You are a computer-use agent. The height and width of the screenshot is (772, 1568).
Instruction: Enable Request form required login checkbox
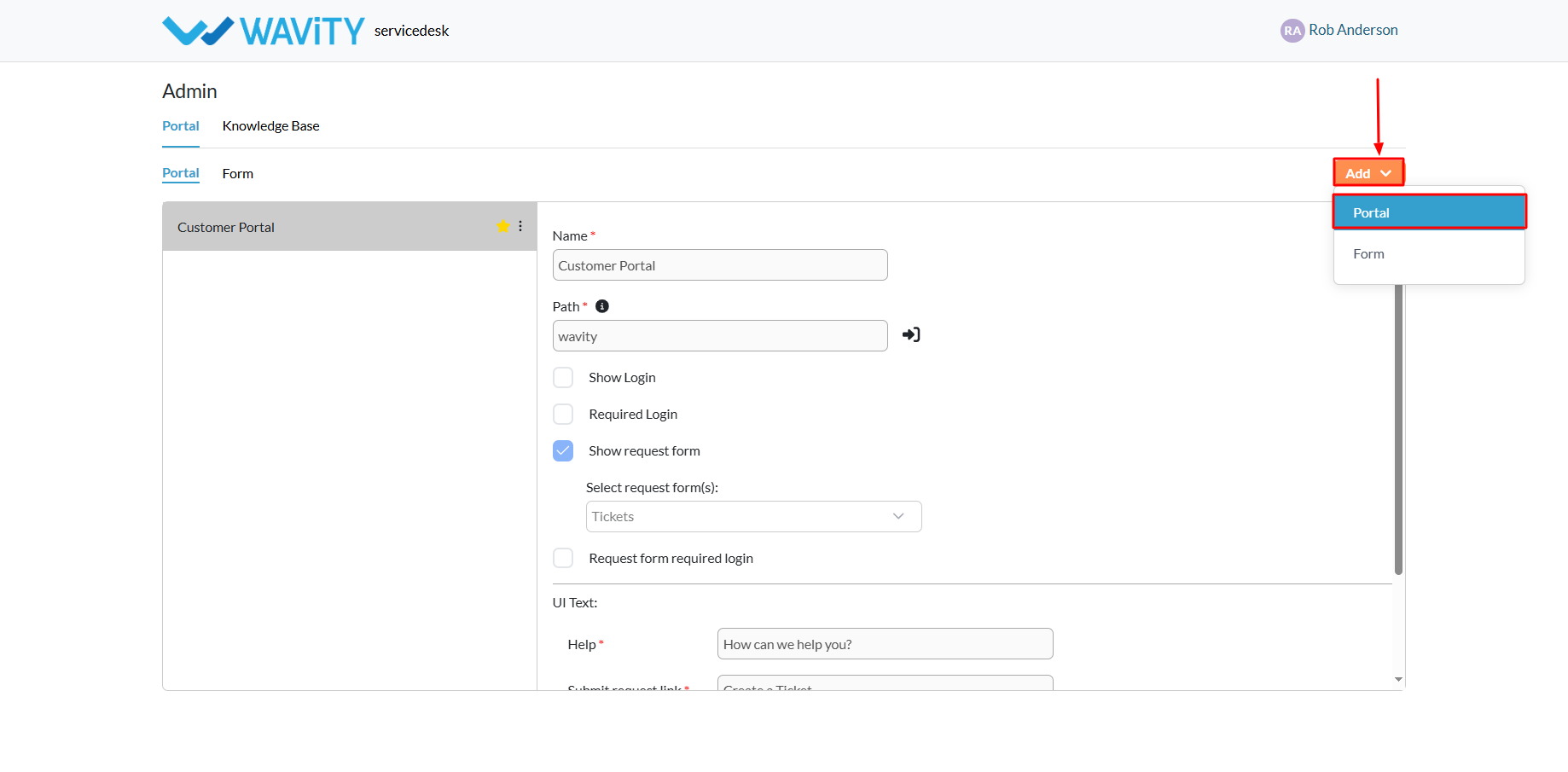pyautogui.click(x=563, y=558)
